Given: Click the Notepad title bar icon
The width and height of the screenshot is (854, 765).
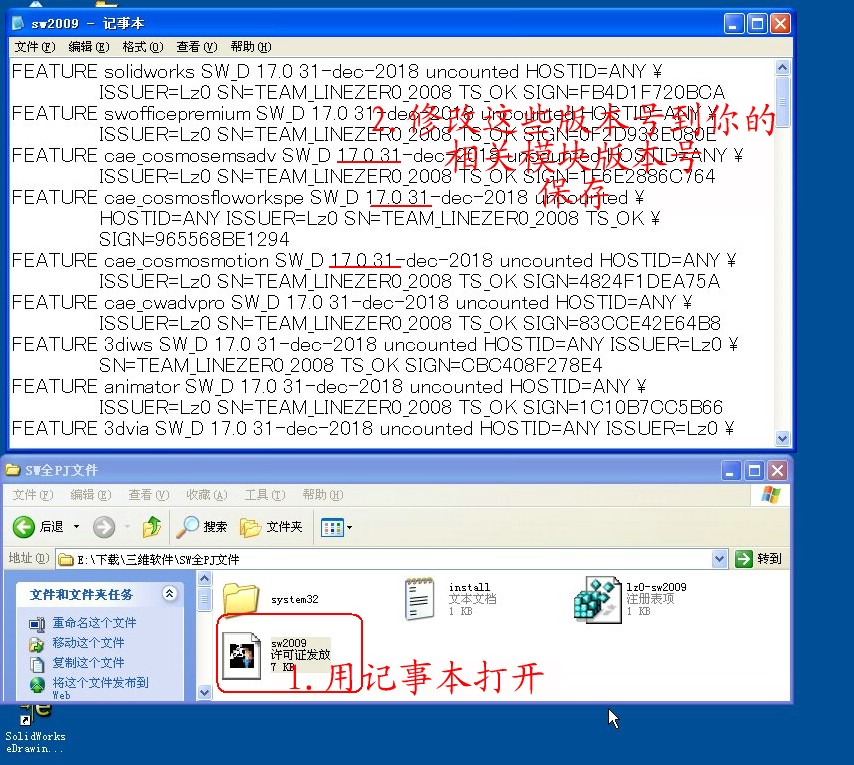Looking at the screenshot, I should pyautogui.click(x=18, y=23).
